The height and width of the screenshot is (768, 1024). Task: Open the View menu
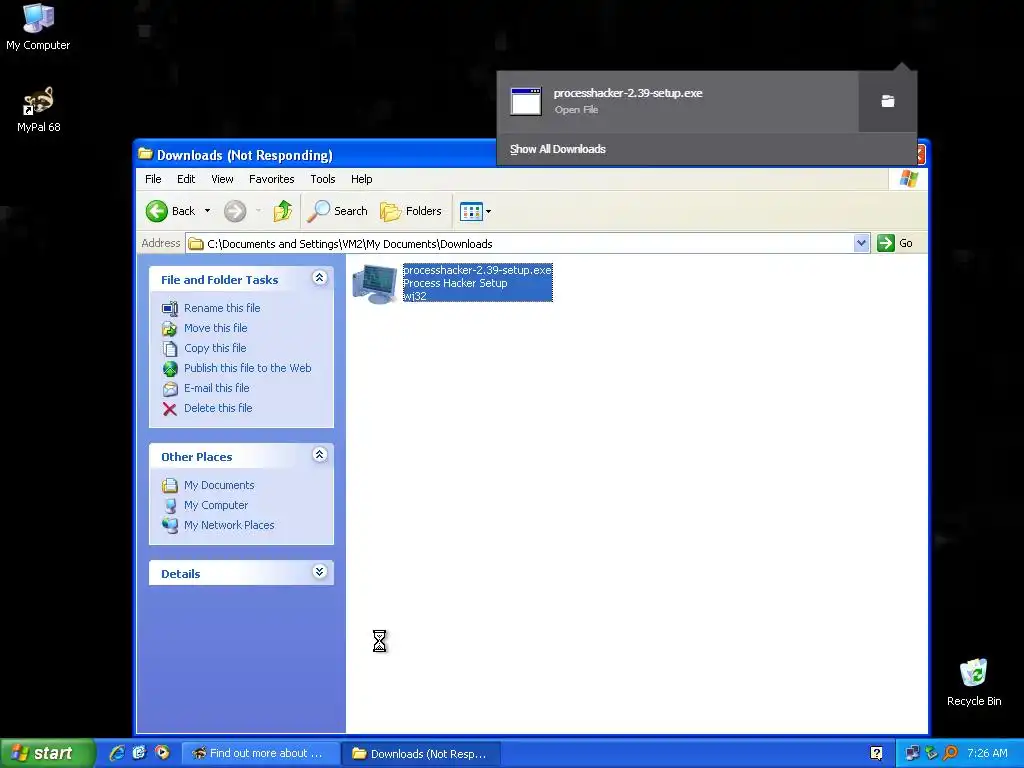[x=222, y=179]
